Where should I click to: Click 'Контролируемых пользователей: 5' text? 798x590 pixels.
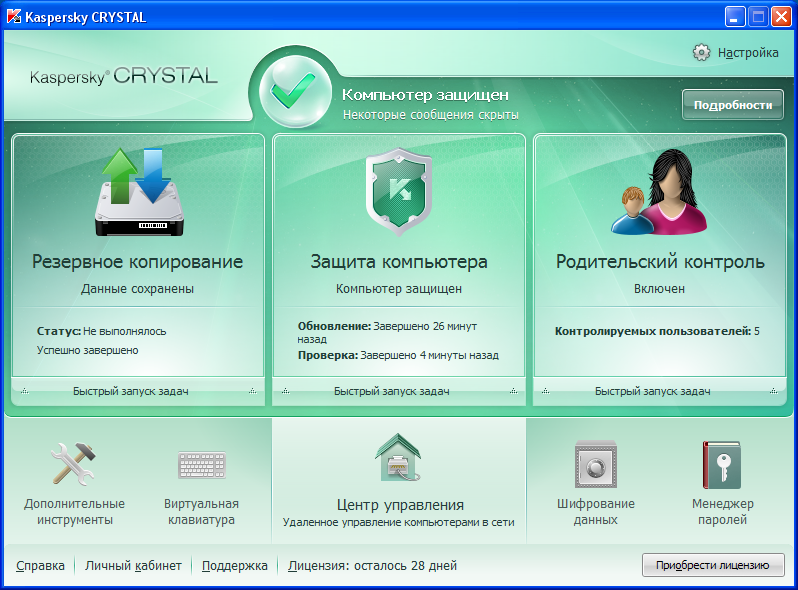(x=657, y=331)
